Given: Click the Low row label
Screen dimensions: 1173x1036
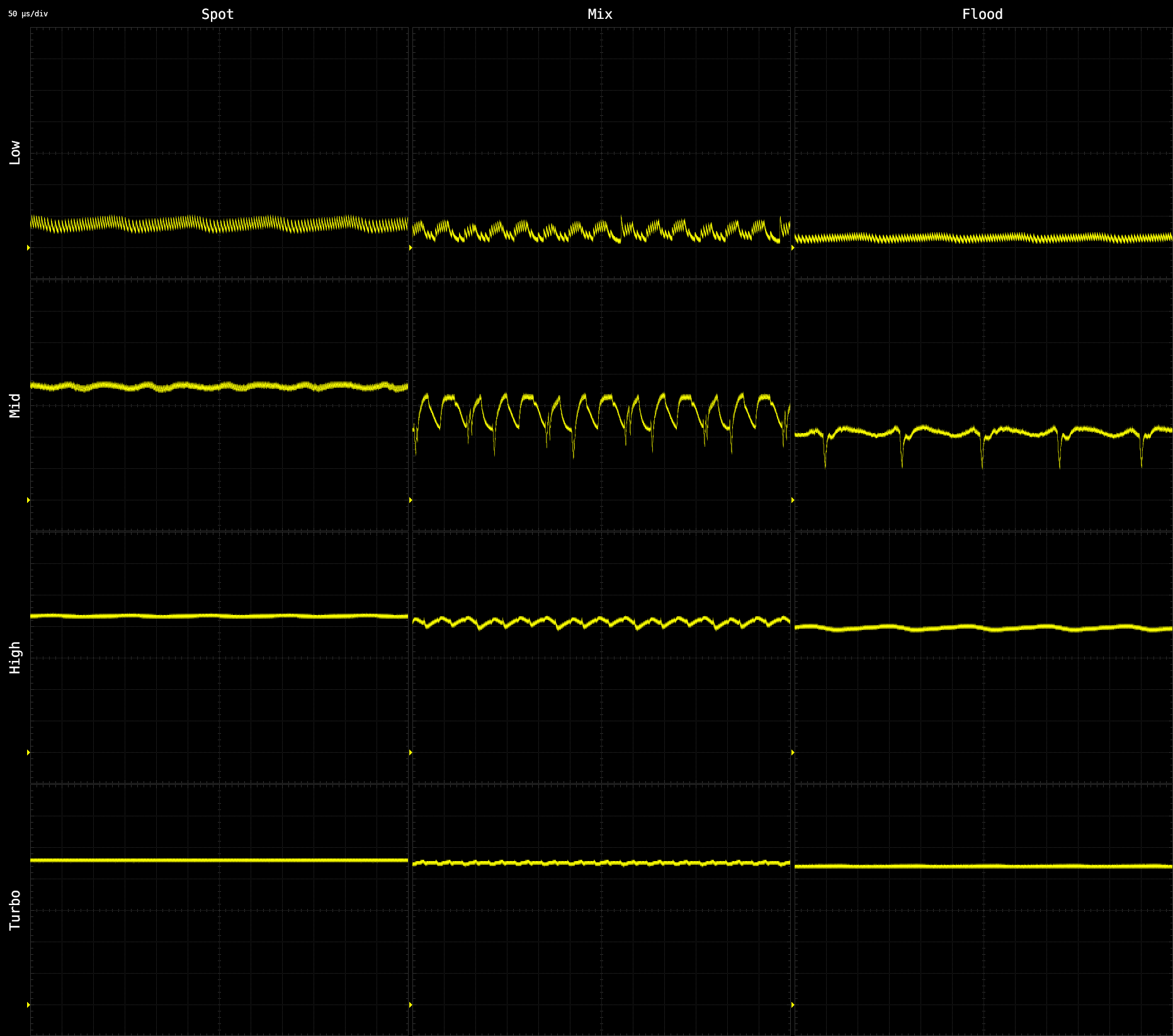Looking at the screenshot, I should pos(14,152).
